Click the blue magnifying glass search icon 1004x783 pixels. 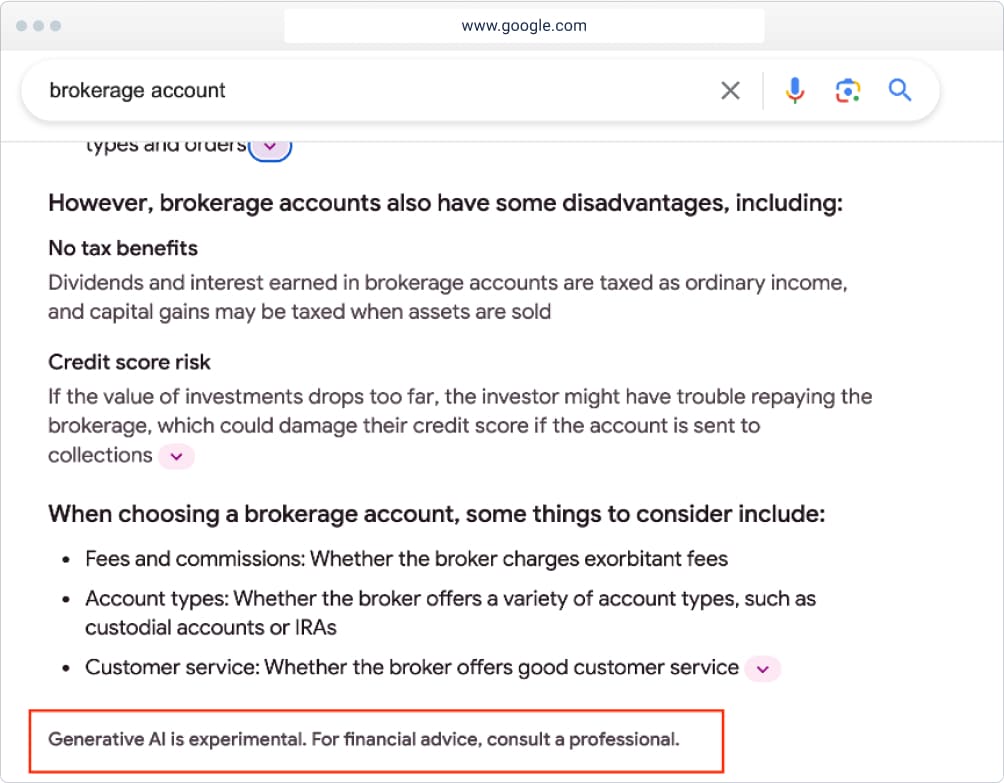900,91
